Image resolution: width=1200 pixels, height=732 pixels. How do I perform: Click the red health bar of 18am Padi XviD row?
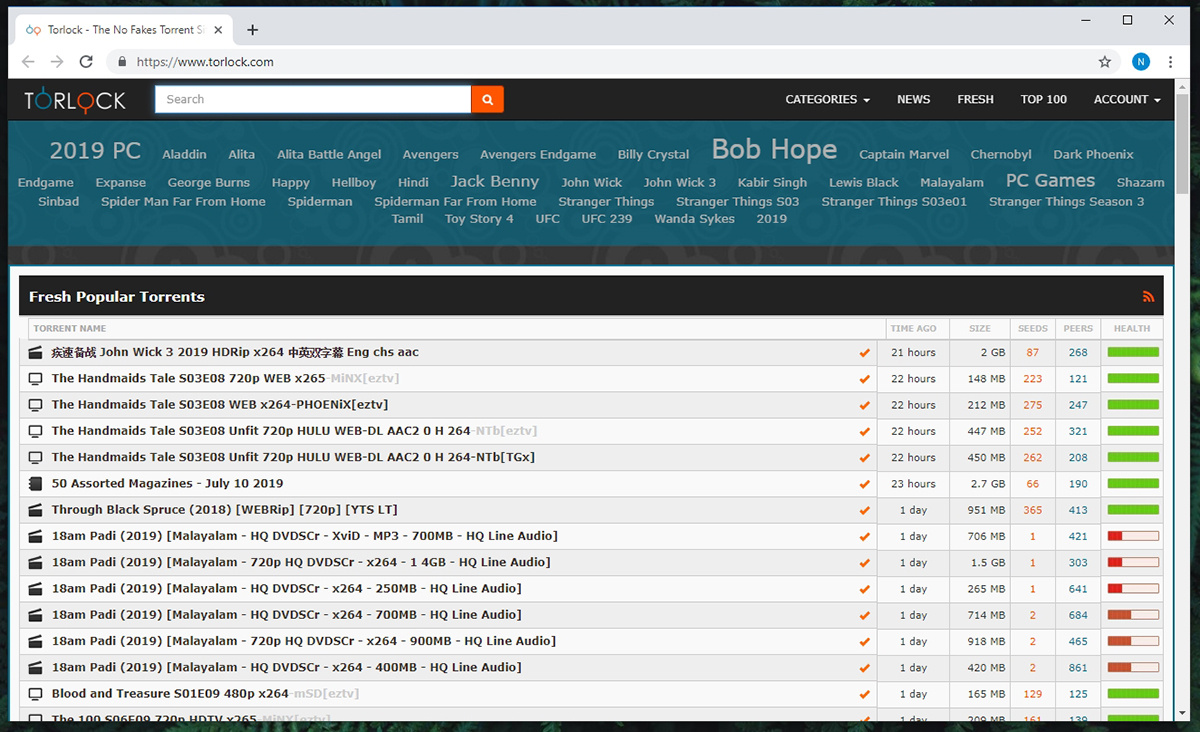tap(1133, 536)
